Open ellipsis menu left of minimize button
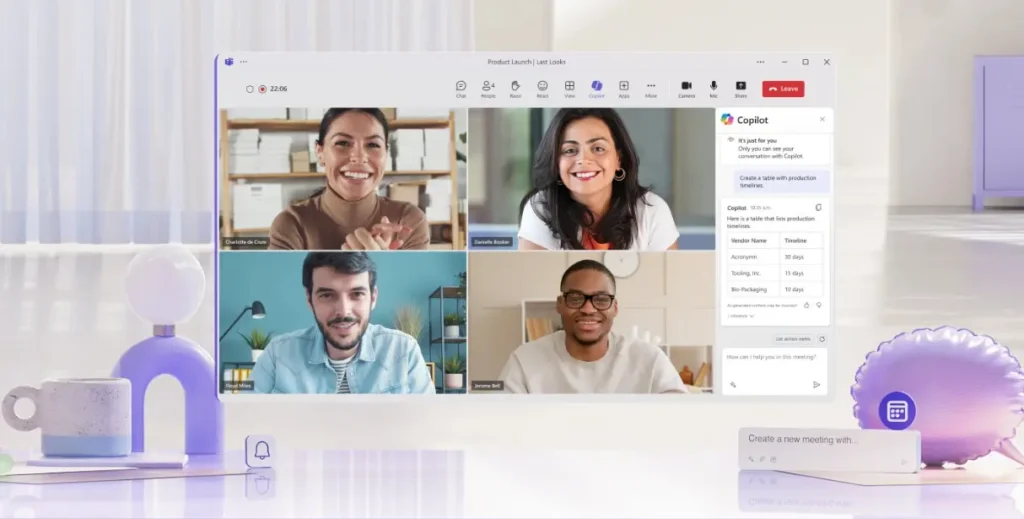The image size is (1024, 519). (760, 62)
